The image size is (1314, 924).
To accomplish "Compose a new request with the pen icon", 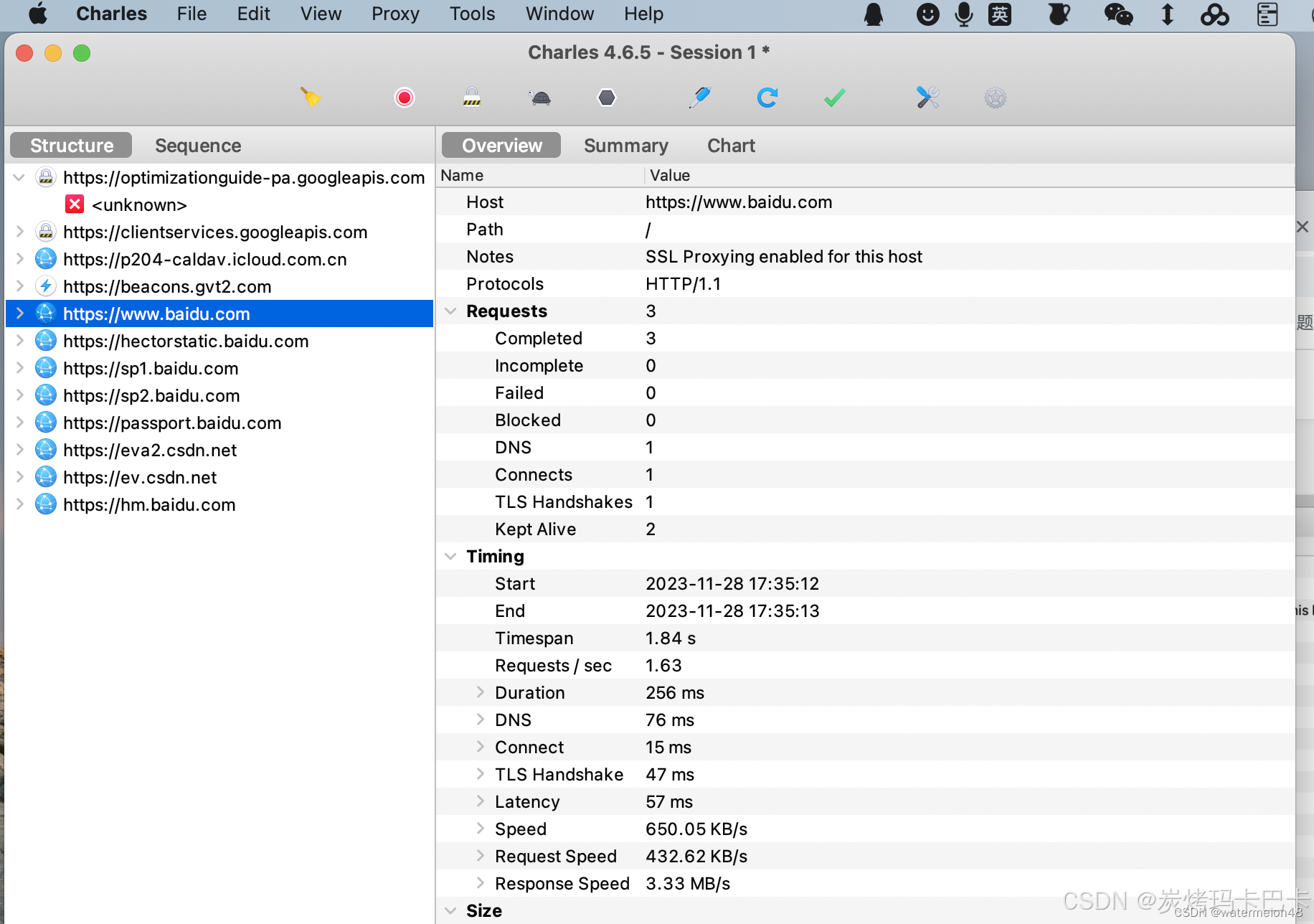I will click(x=699, y=98).
